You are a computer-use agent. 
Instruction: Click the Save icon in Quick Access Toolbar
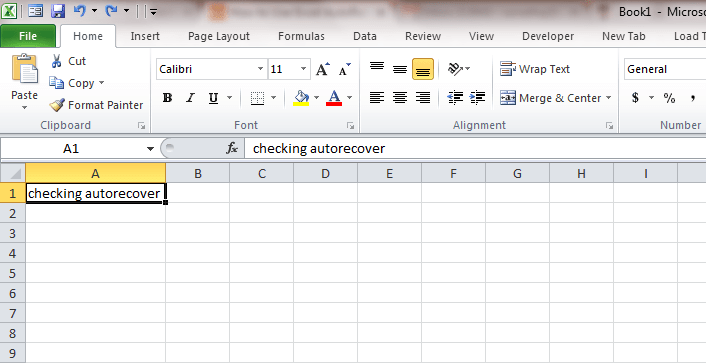pos(58,11)
